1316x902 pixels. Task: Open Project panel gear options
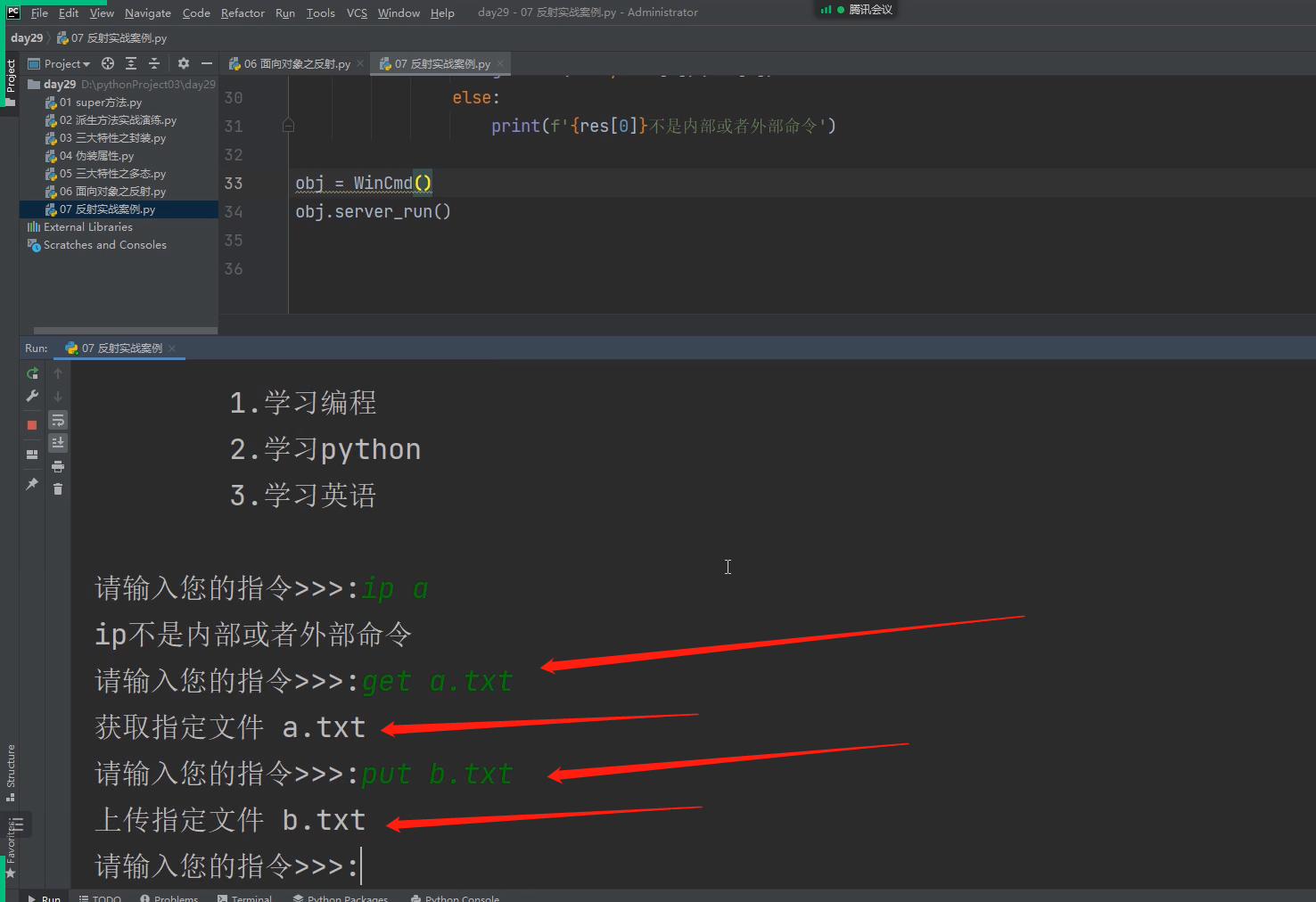coord(184,63)
